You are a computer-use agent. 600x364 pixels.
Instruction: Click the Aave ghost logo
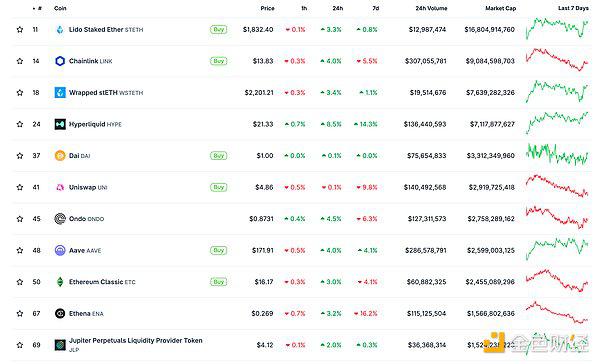point(60,250)
